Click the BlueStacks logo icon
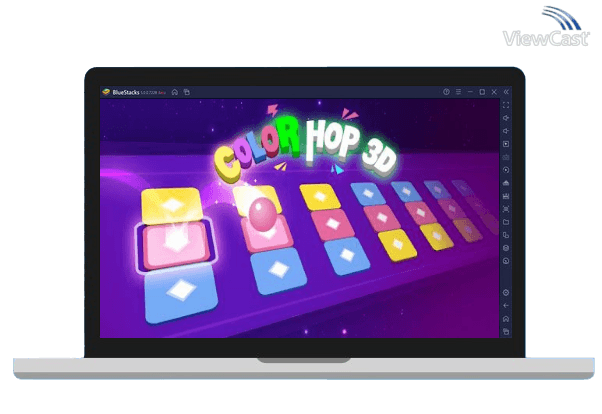Viewport: 602px width, 414px height. click(106, 92)
